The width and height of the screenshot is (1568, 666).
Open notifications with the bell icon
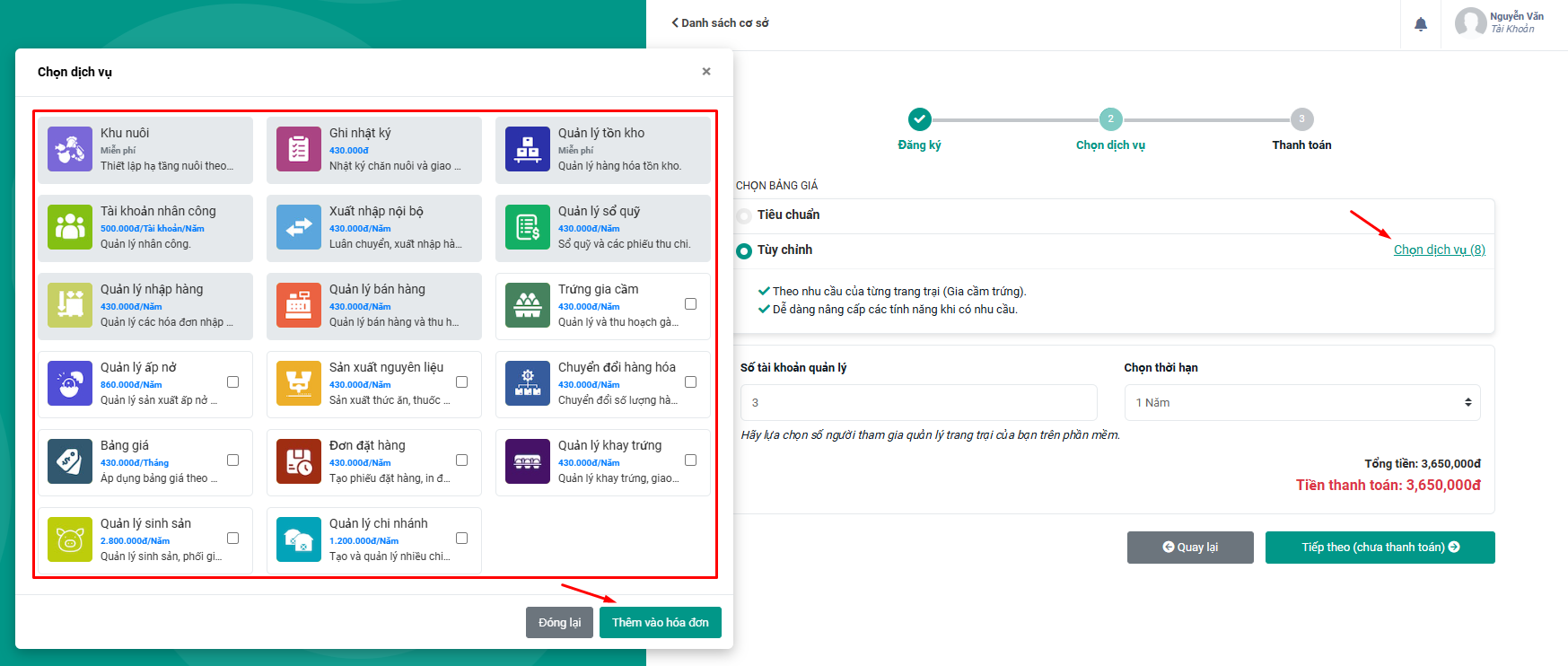[1421, 24]
